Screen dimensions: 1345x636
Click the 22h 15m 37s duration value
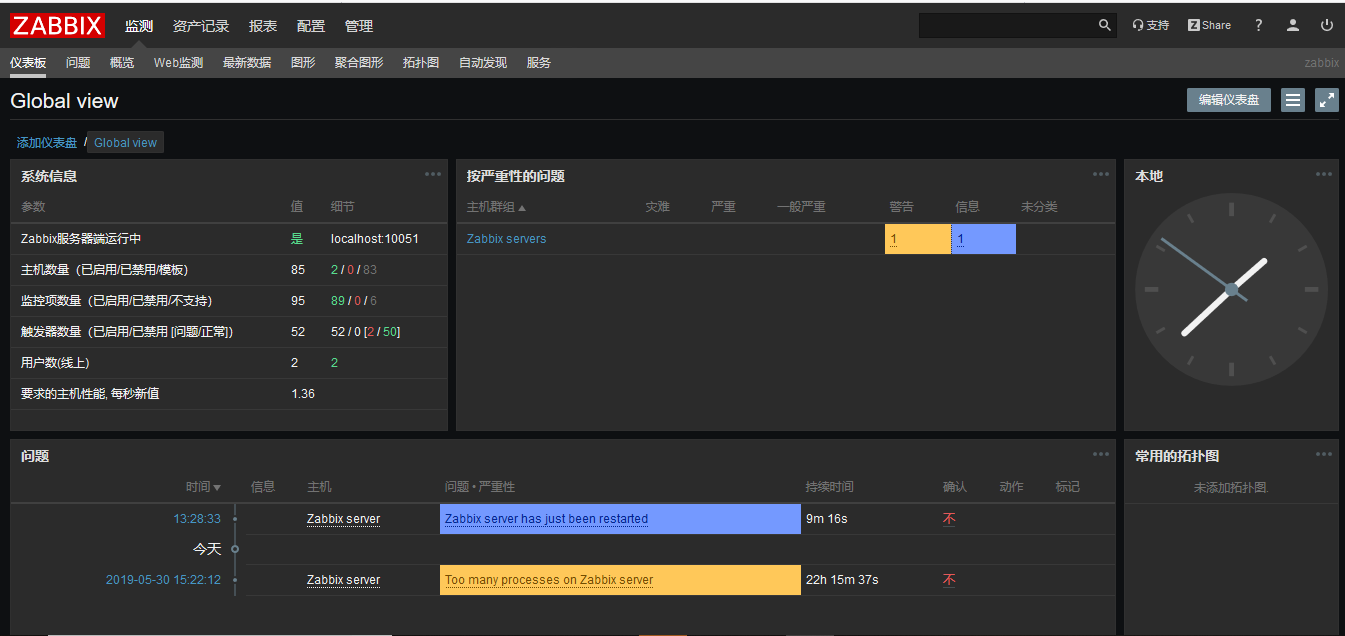[842, 580]
